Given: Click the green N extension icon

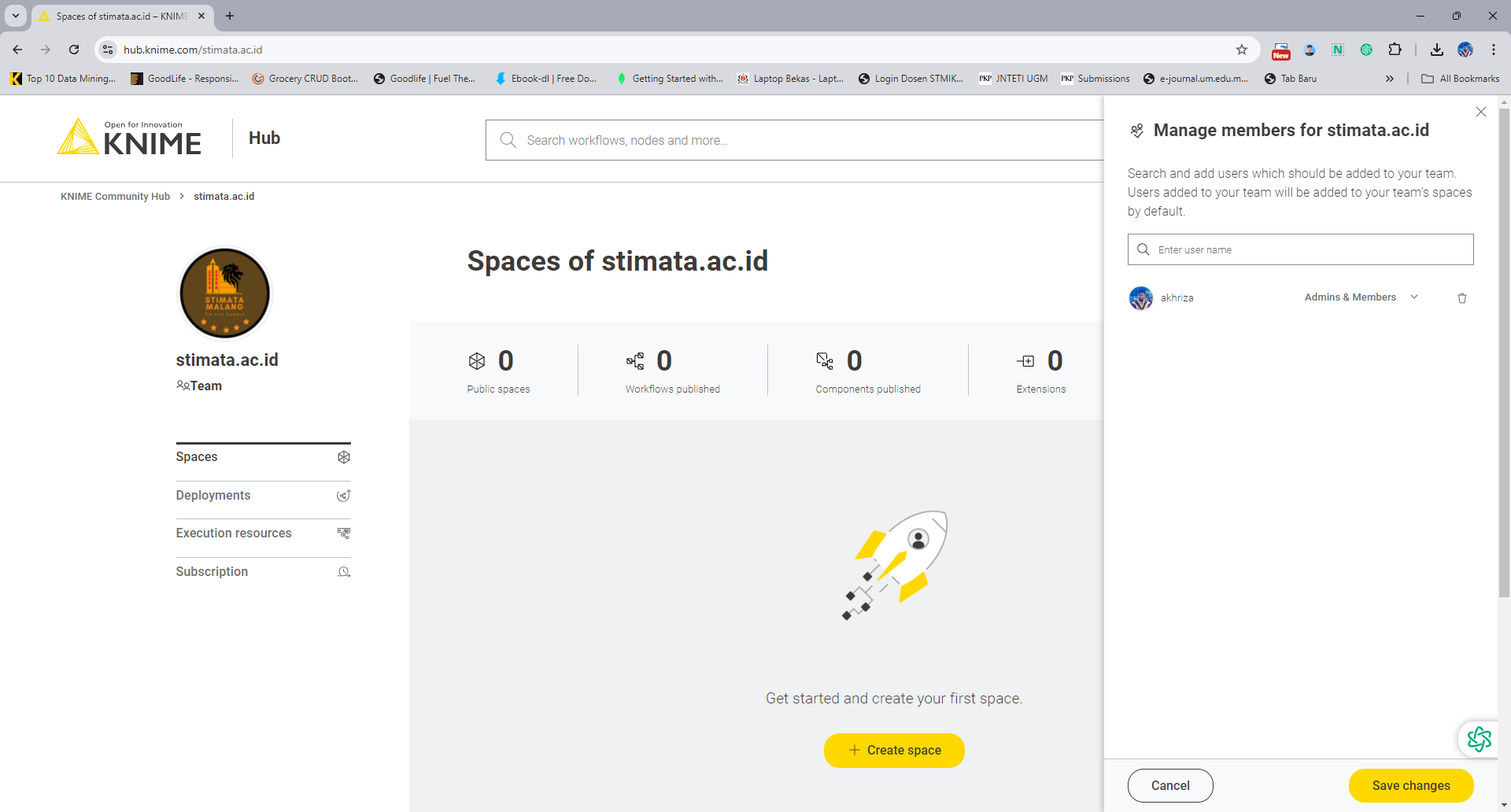Looking at the screenshot, I should tap(1338, 50).
